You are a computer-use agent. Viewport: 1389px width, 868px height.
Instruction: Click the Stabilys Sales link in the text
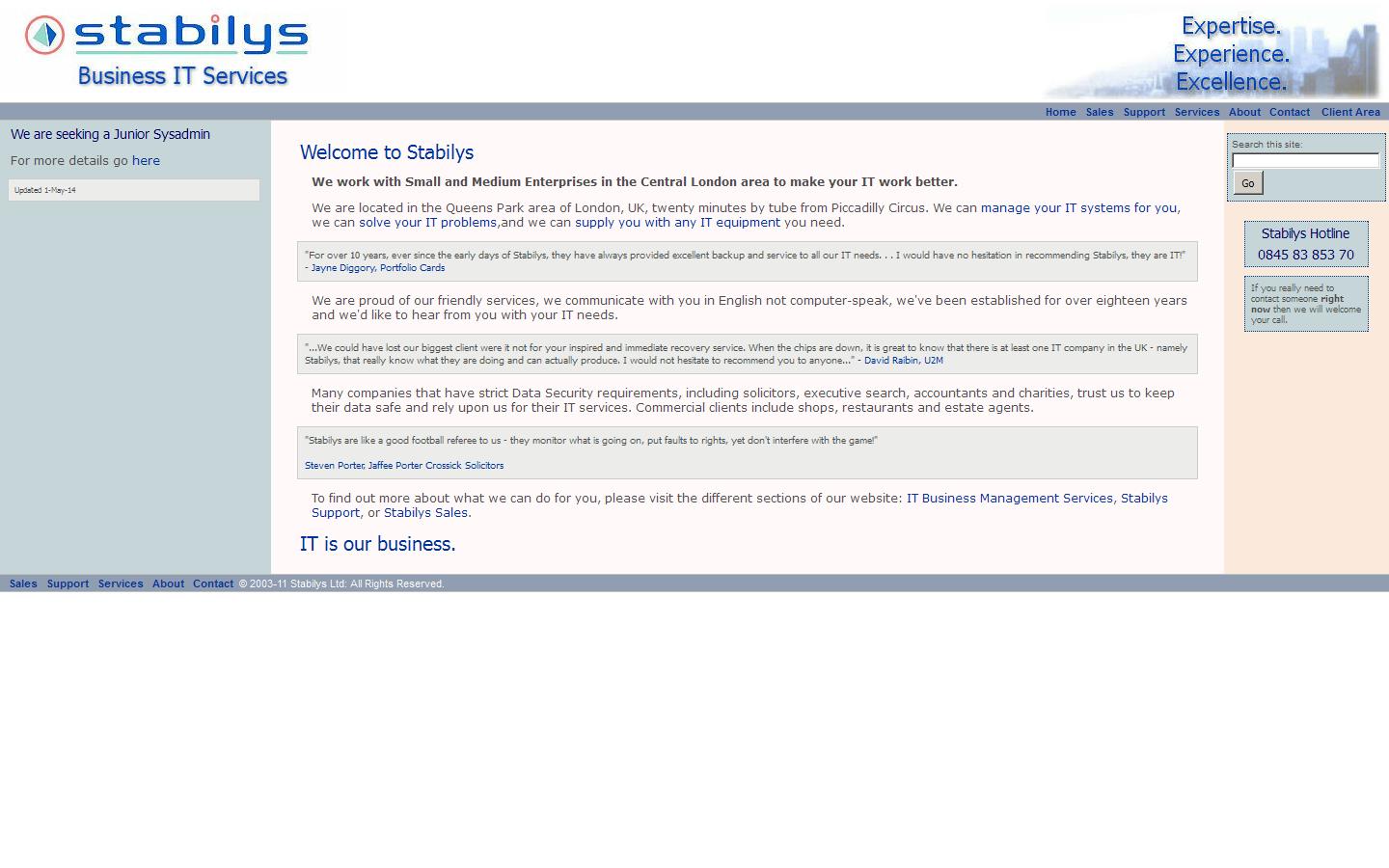(x=425, y=512)
